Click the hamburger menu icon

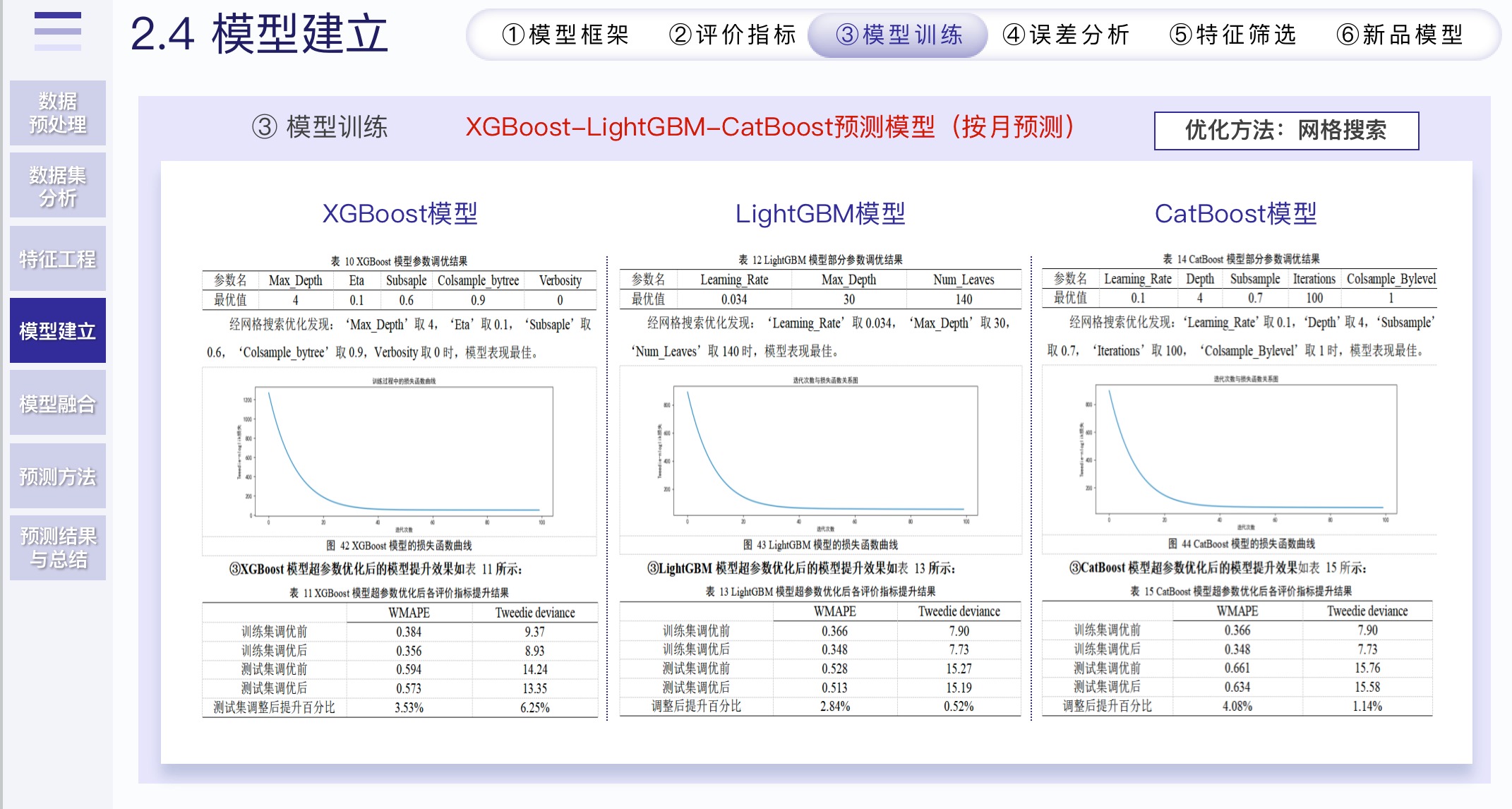[x=57, y=31]
